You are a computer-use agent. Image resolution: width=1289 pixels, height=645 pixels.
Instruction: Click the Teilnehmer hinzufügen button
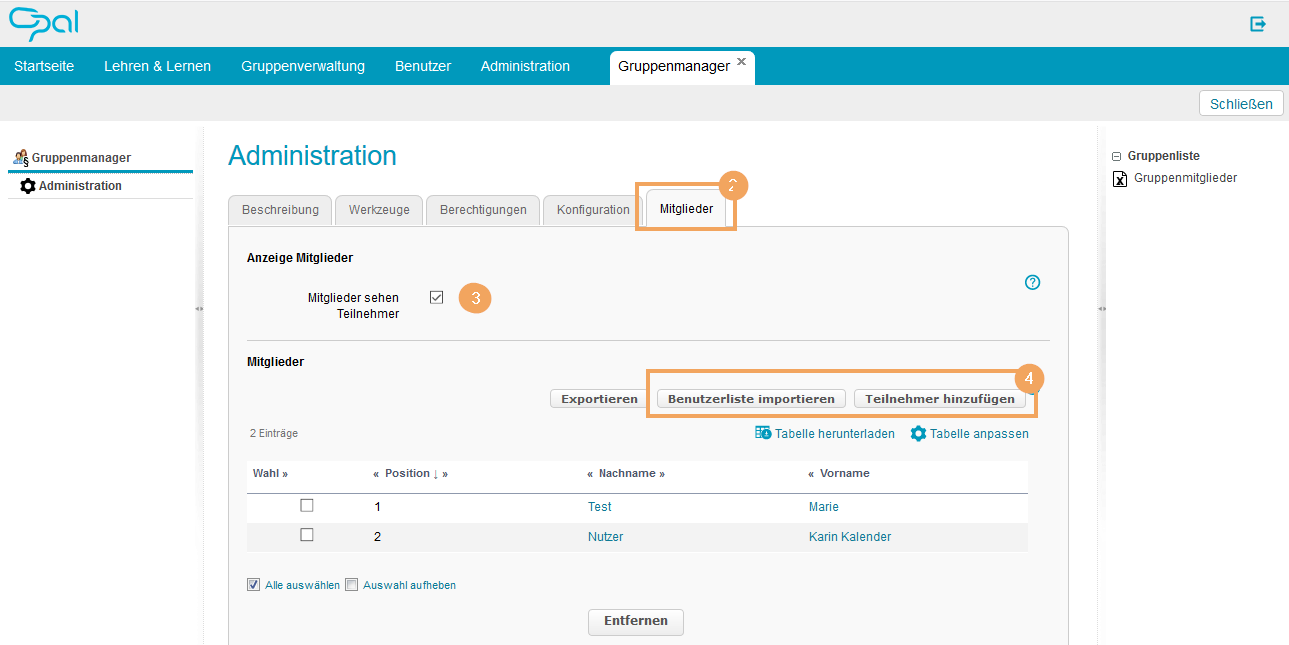click(x=939, y=399)
